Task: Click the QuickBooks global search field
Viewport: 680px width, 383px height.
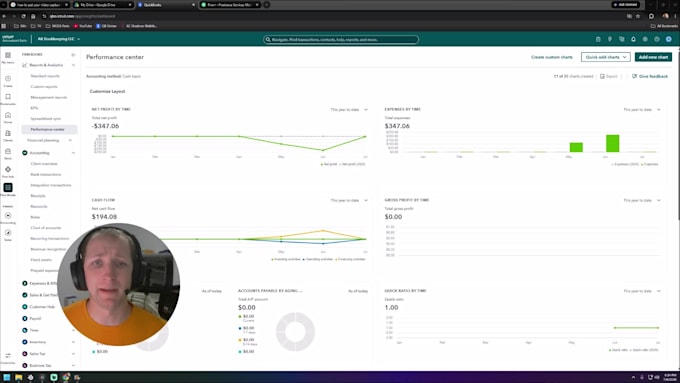Action: pos(341,39)
